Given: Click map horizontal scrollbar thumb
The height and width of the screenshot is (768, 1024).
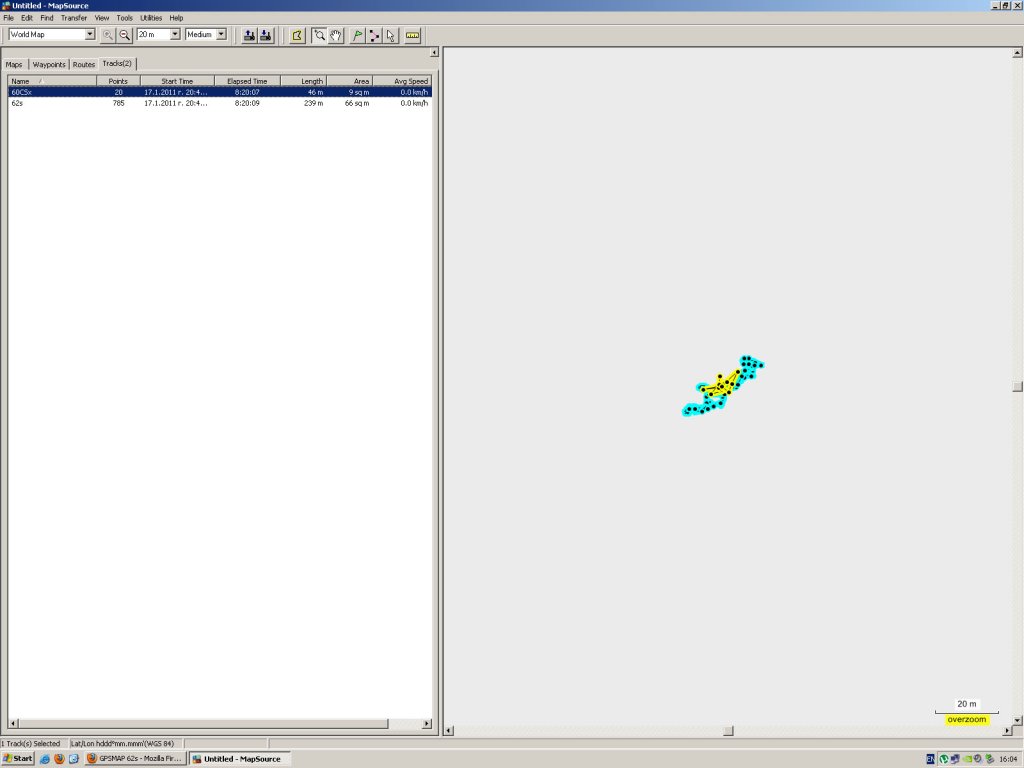Looking at the screenshot, I should point(729,731).
